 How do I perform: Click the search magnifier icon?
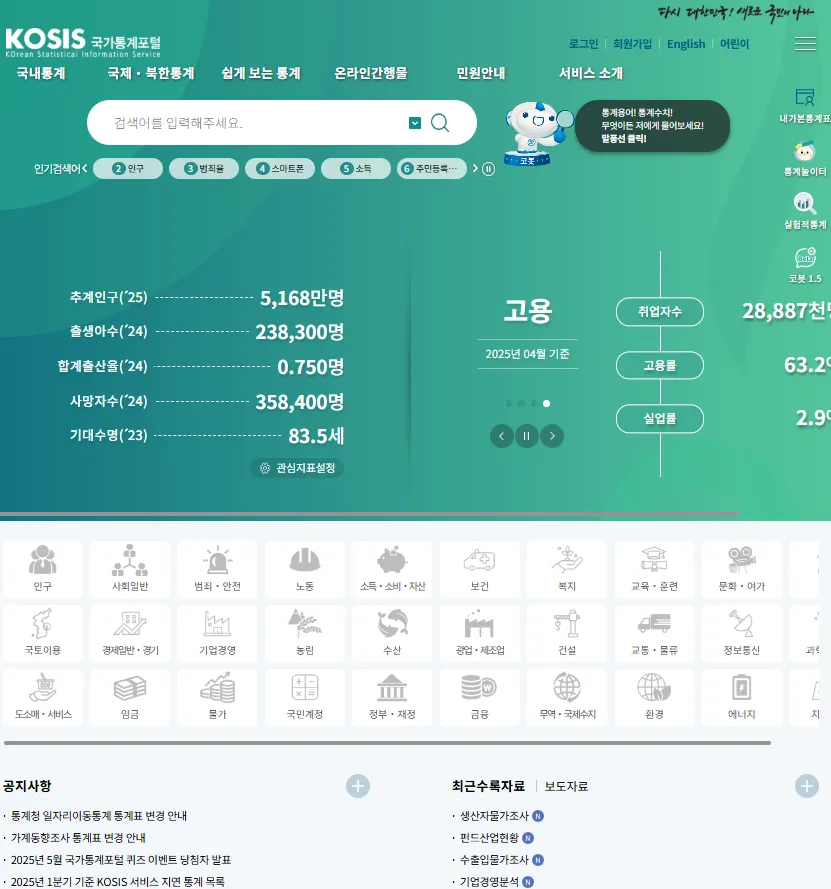point(440,121)
